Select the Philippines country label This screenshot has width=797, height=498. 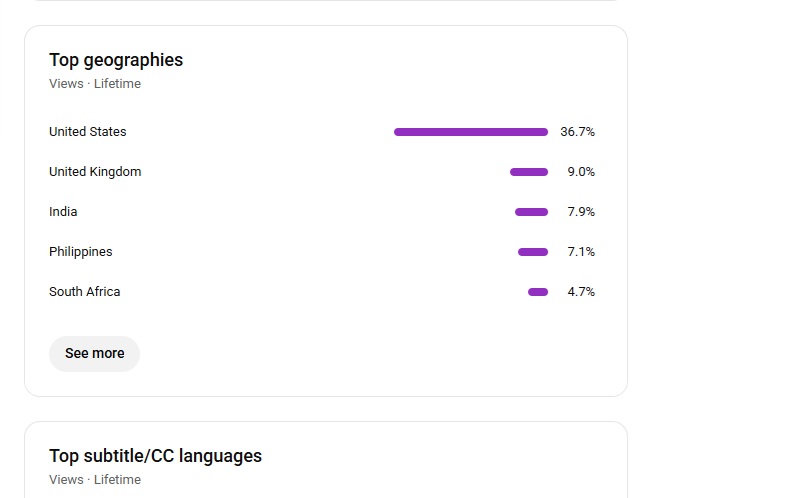81,252
